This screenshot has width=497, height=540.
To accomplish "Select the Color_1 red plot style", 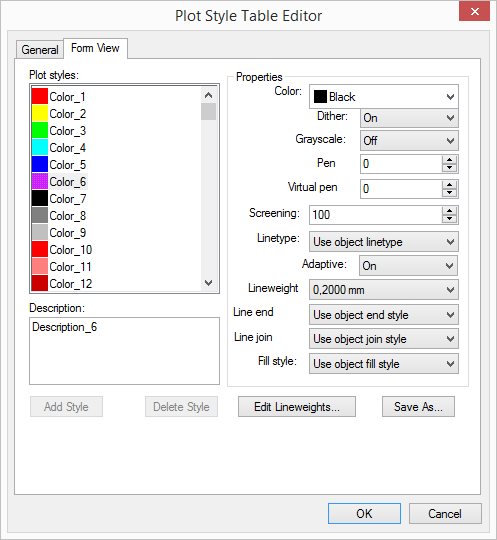I will pos(59,97).
